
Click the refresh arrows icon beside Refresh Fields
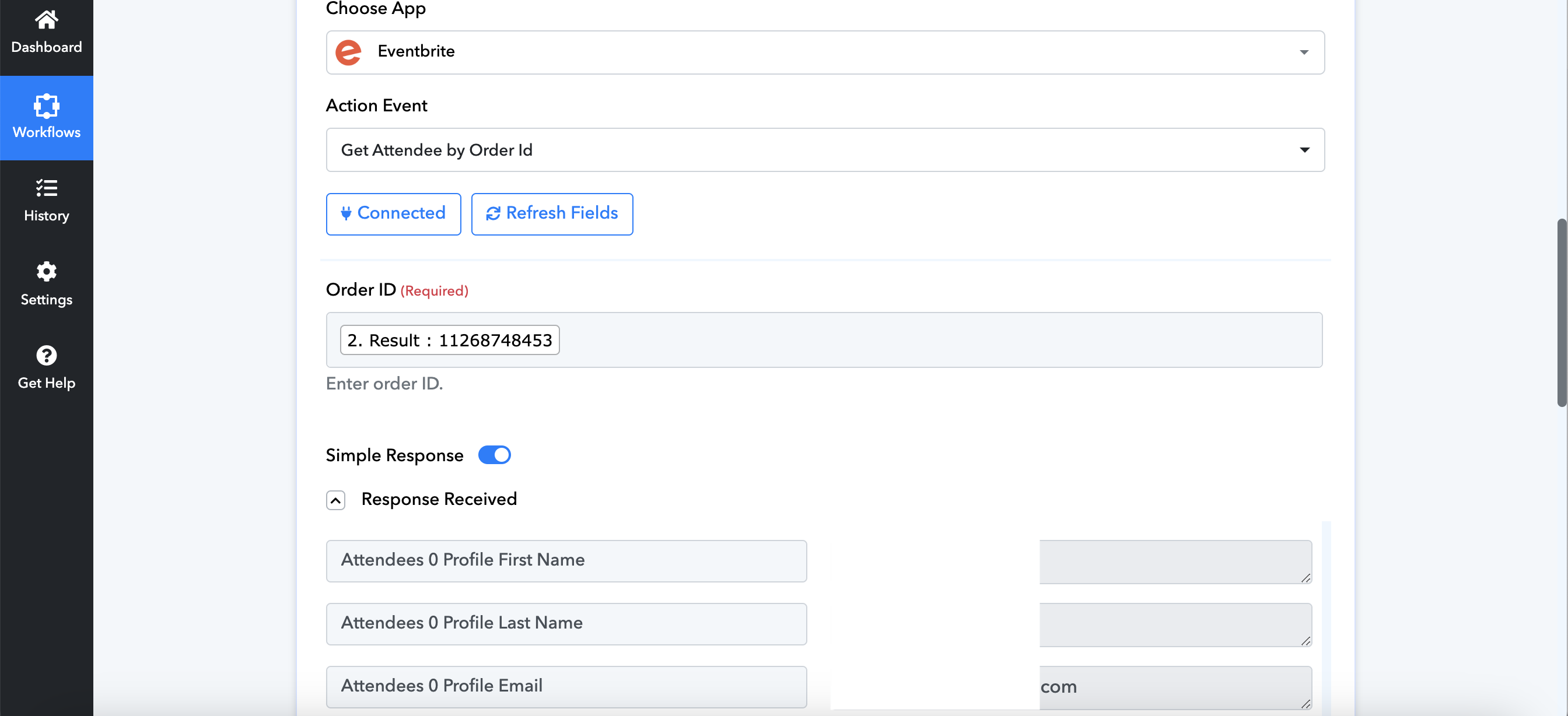(x=493, y=213)
